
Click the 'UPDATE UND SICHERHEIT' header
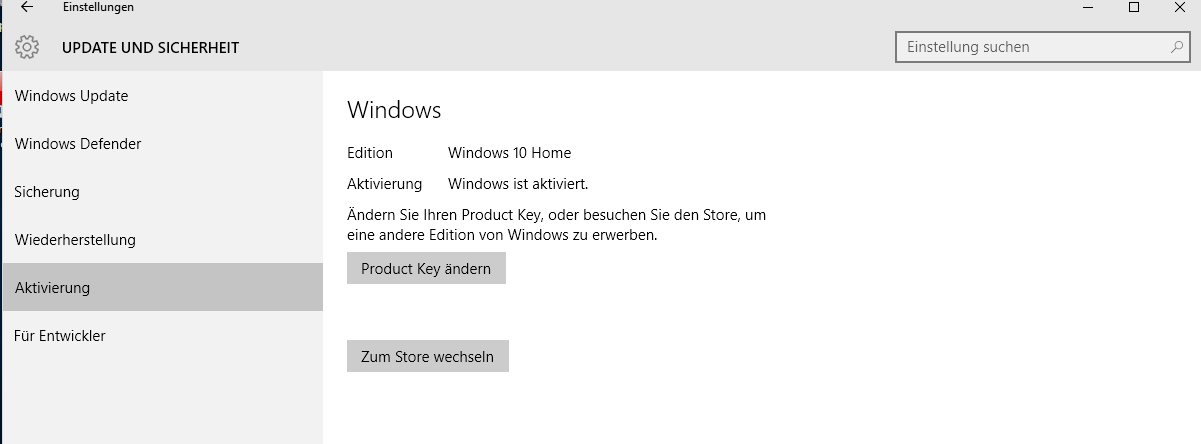pos(150,47)
